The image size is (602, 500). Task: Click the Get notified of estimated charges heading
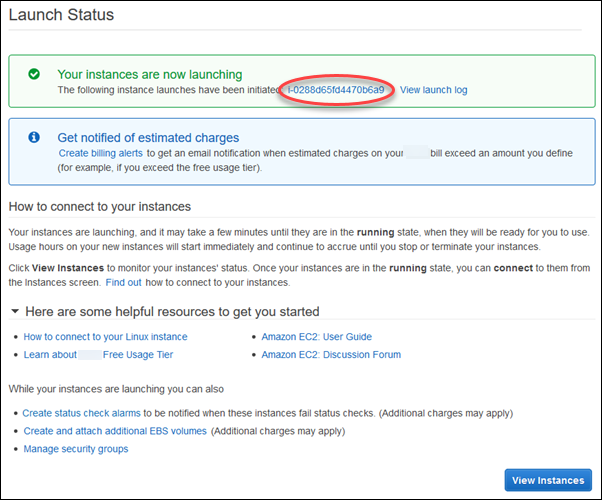click(x=148, y=137)
